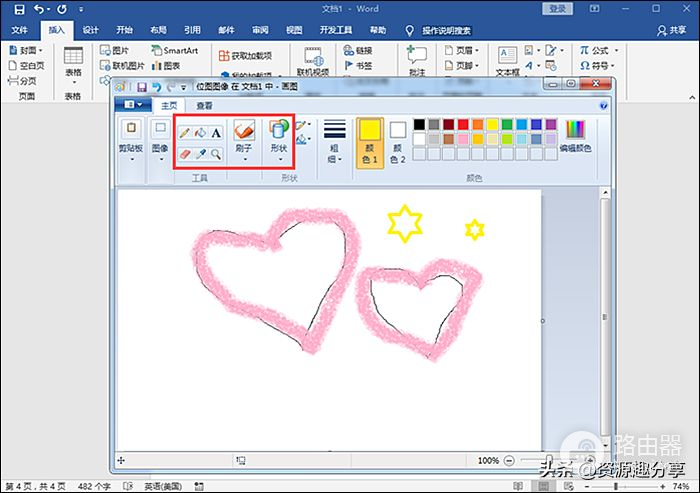Activate the Eraser tool in Paint
This screenshot has width=700, height=493.
(x=185, y=155)
